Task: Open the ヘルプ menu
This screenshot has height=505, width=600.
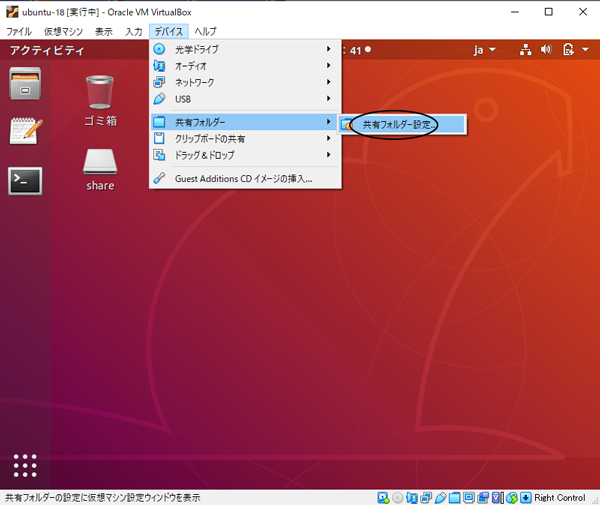Action: tap(205, 31)
